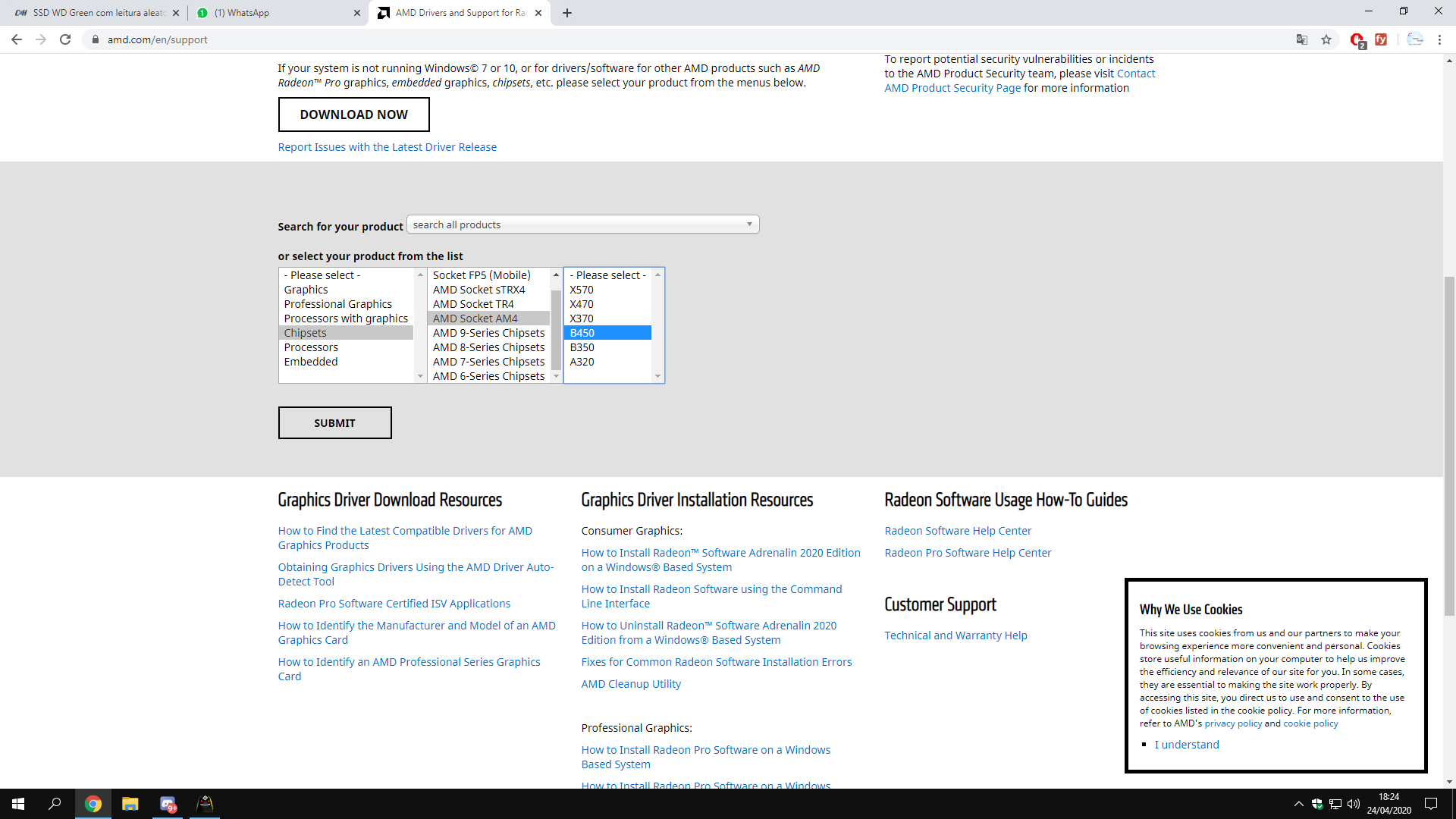
Task: Select B350 chipset
Action: 608,347
